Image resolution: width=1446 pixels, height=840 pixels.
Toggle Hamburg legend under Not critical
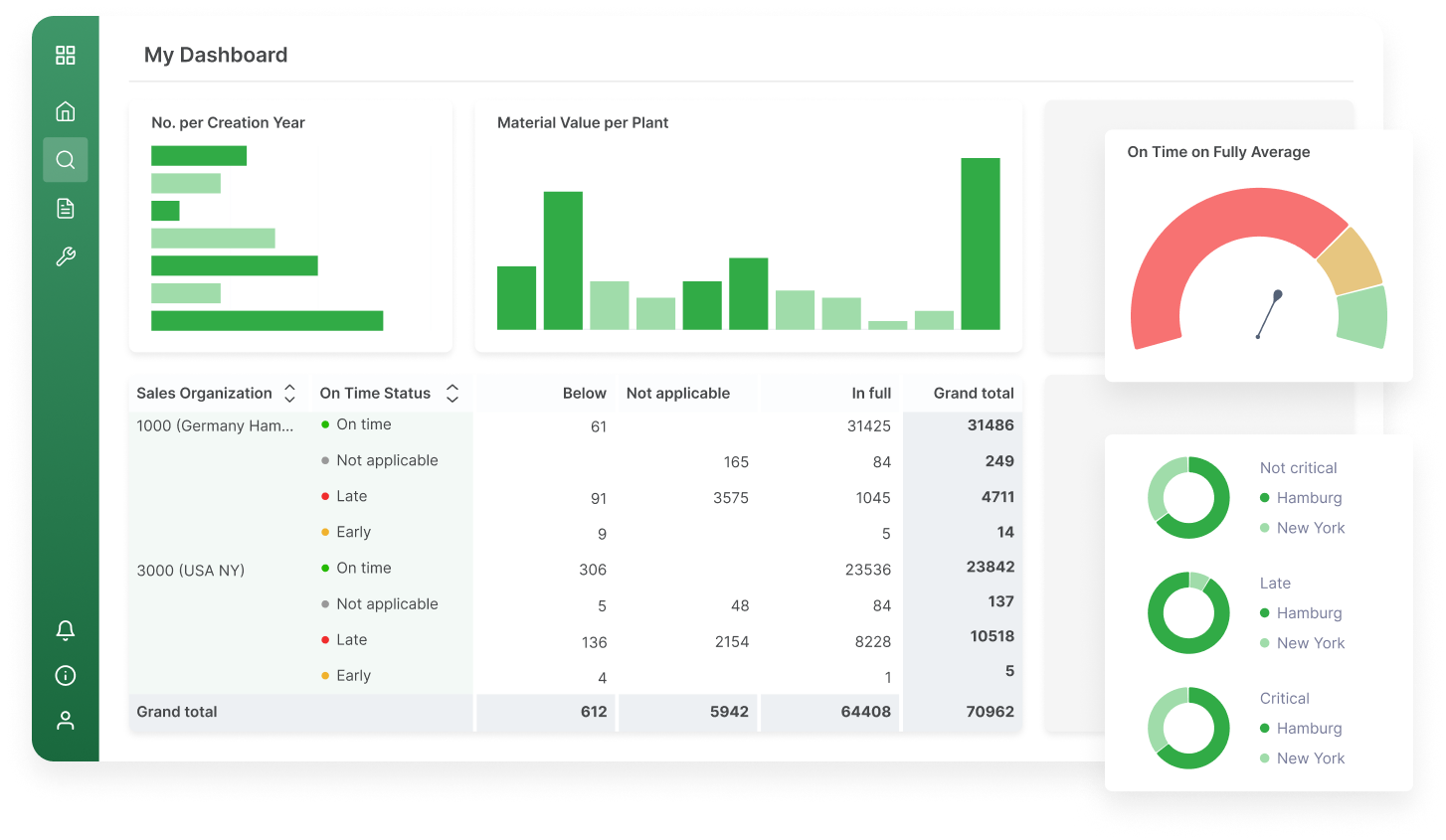pyautogui.click(x=1308, y=498)
